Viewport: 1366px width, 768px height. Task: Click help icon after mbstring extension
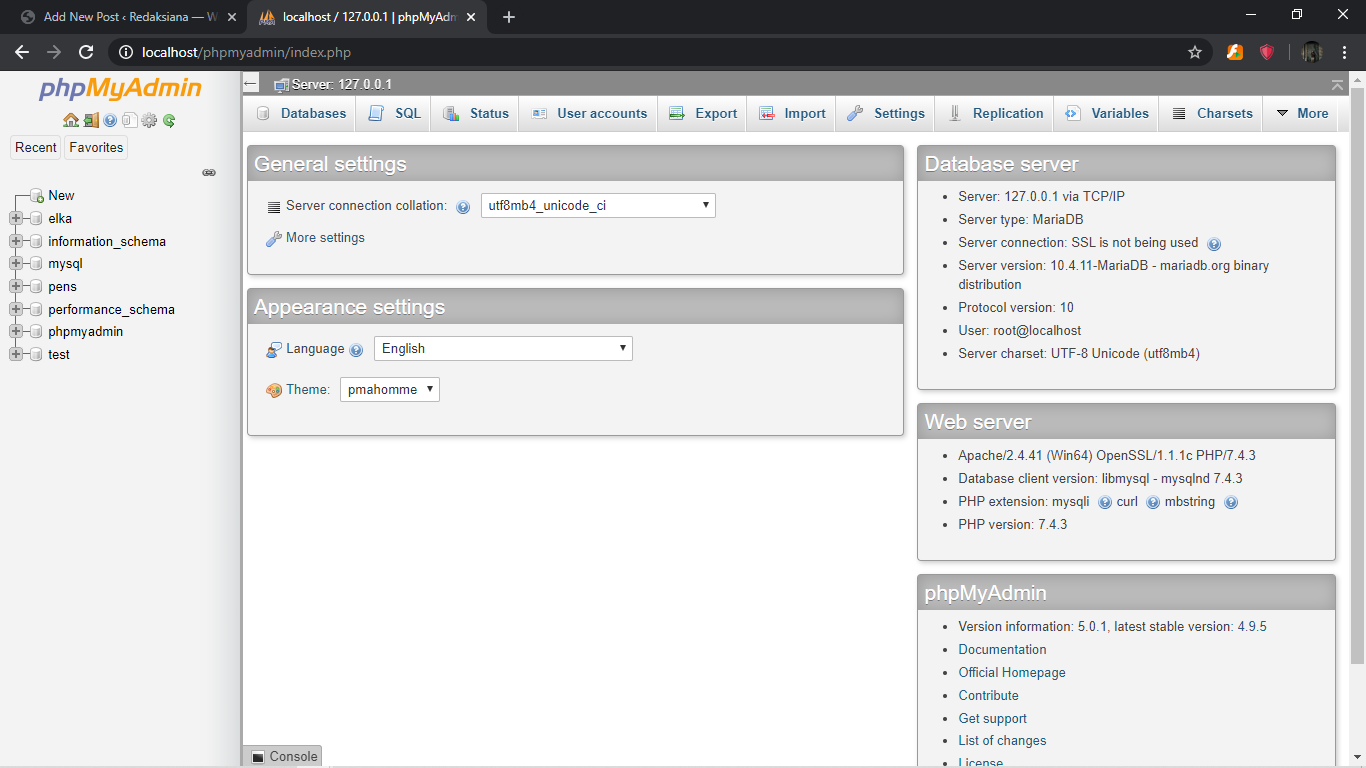tap(1231, 503)
